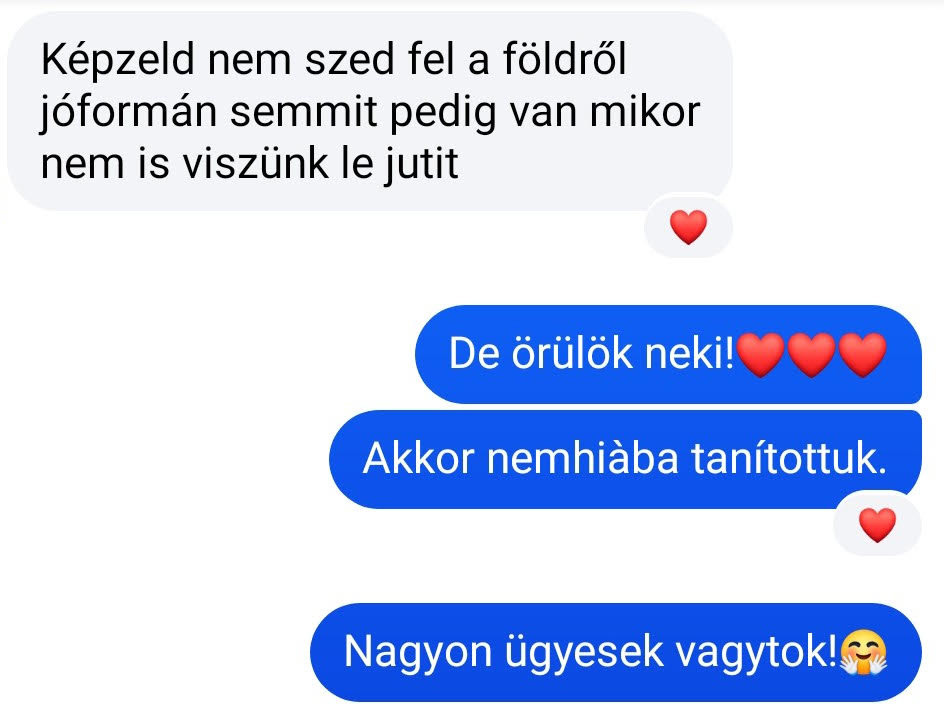Viewport: 944px width, 721px height.
Task: Click the word "Képzeld" in the first message
Action: [x=118, y=61]
